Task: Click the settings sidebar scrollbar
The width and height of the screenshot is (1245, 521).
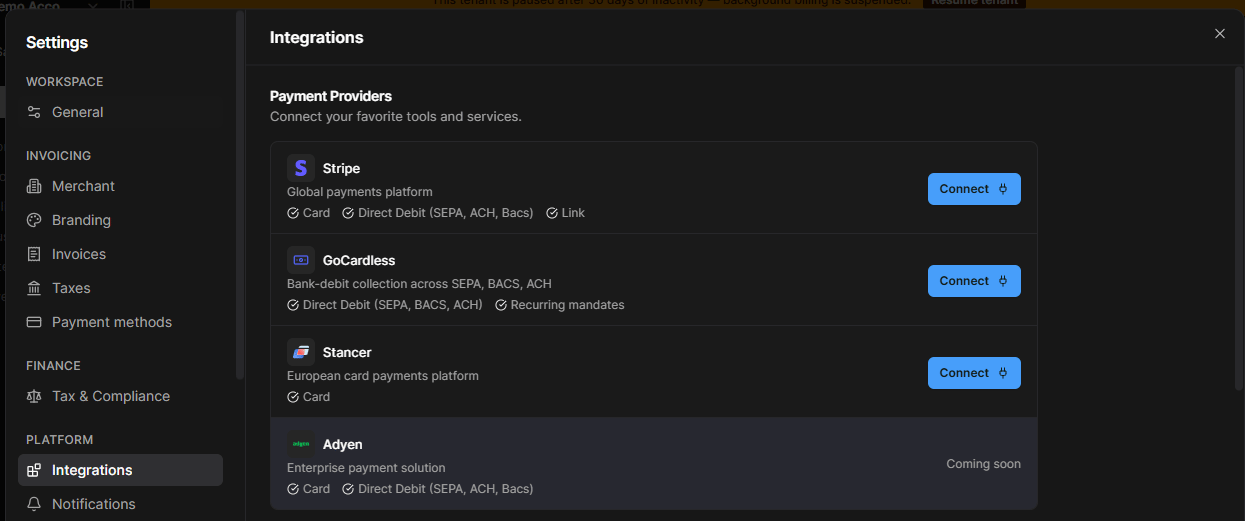Action: click(240, 195)
